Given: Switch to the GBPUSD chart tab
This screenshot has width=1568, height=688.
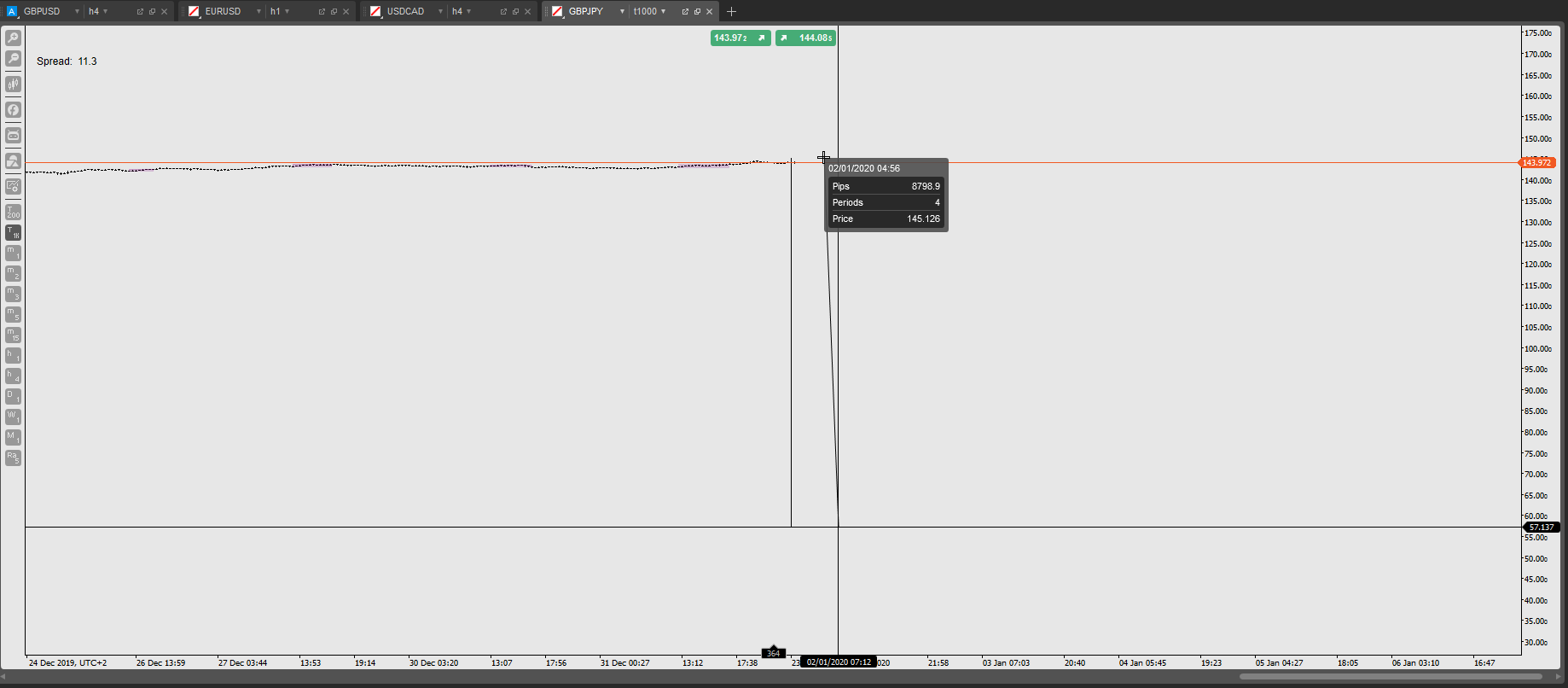Looking at the screenshot, I should tap(41, 11).
